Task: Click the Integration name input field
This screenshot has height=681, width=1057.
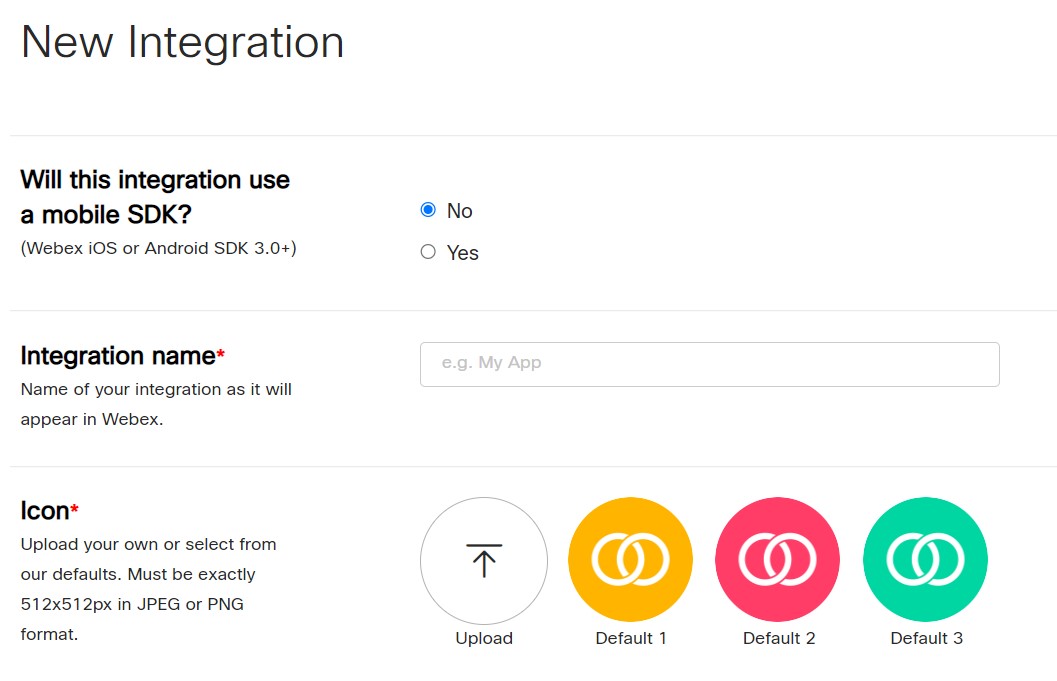Action: 709,364
